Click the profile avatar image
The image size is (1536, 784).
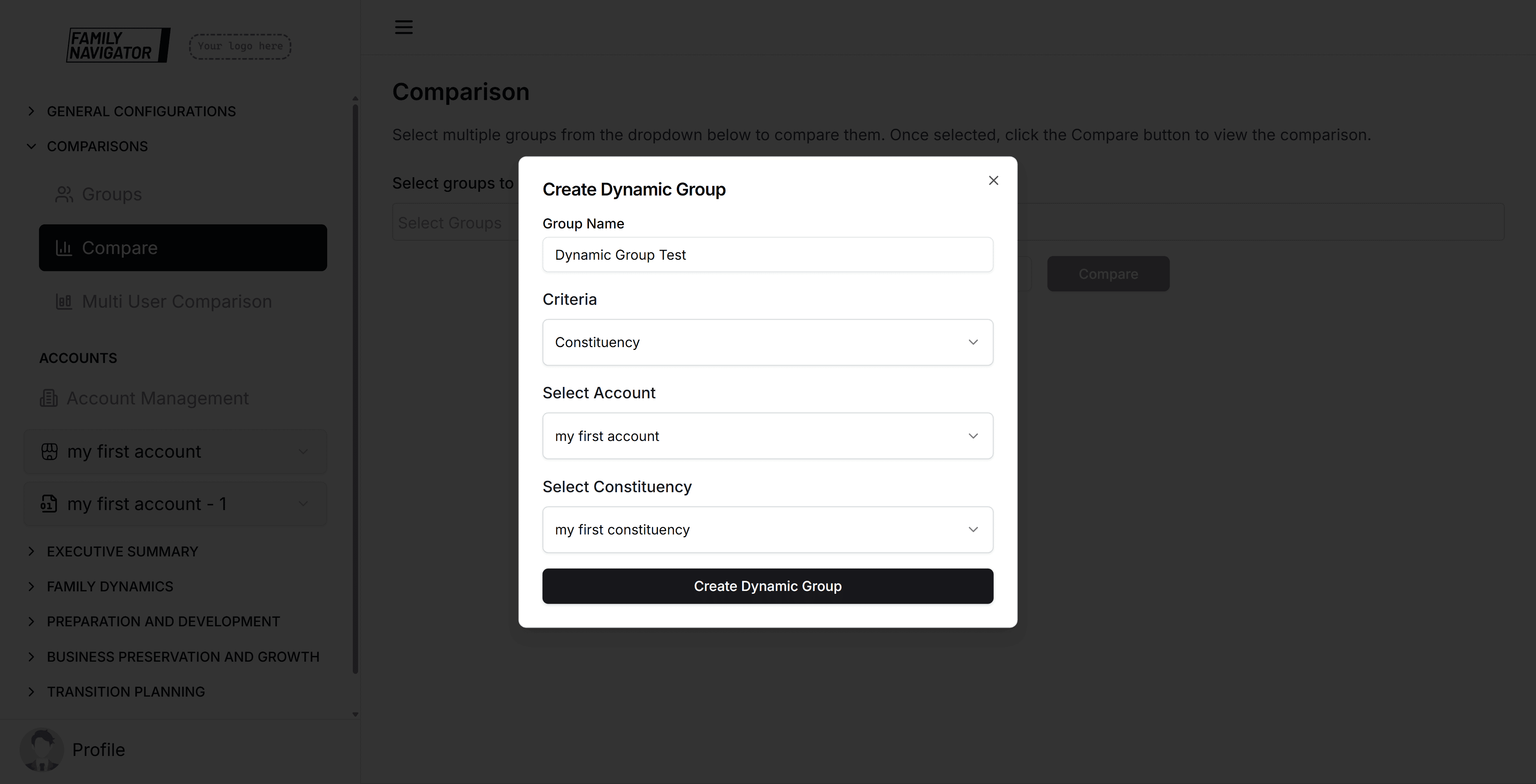pos(42,749)
